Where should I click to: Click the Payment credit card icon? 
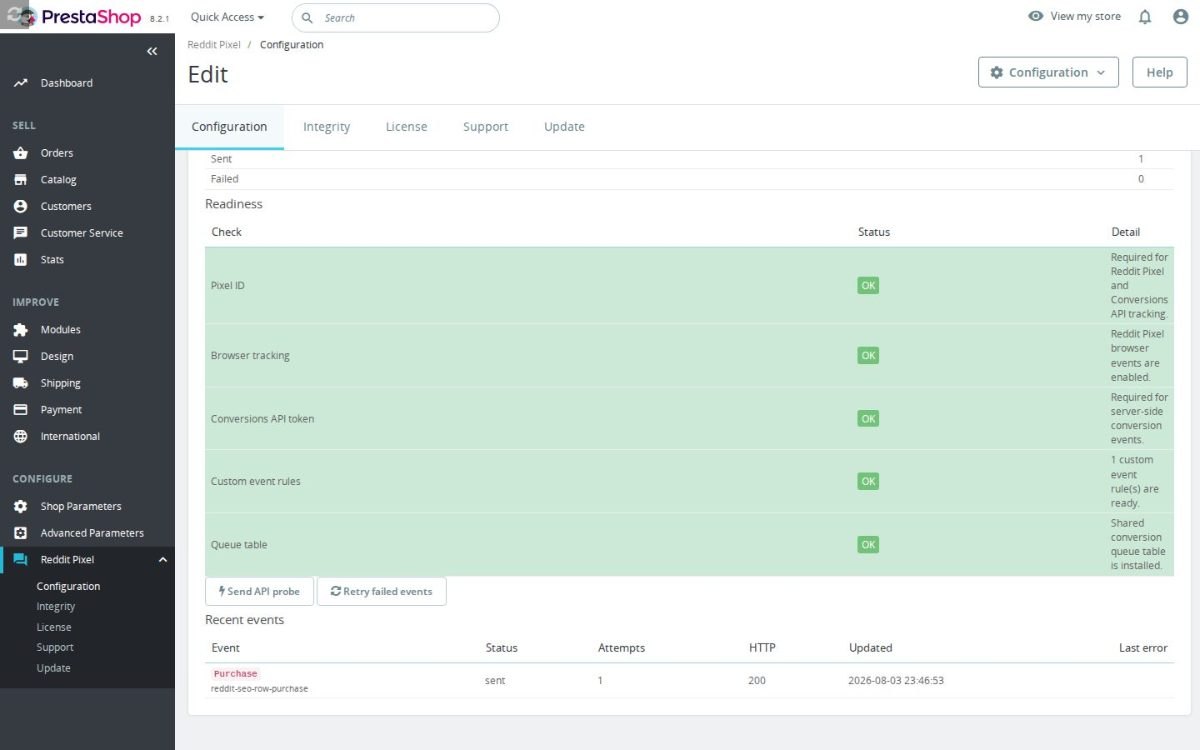20,410
